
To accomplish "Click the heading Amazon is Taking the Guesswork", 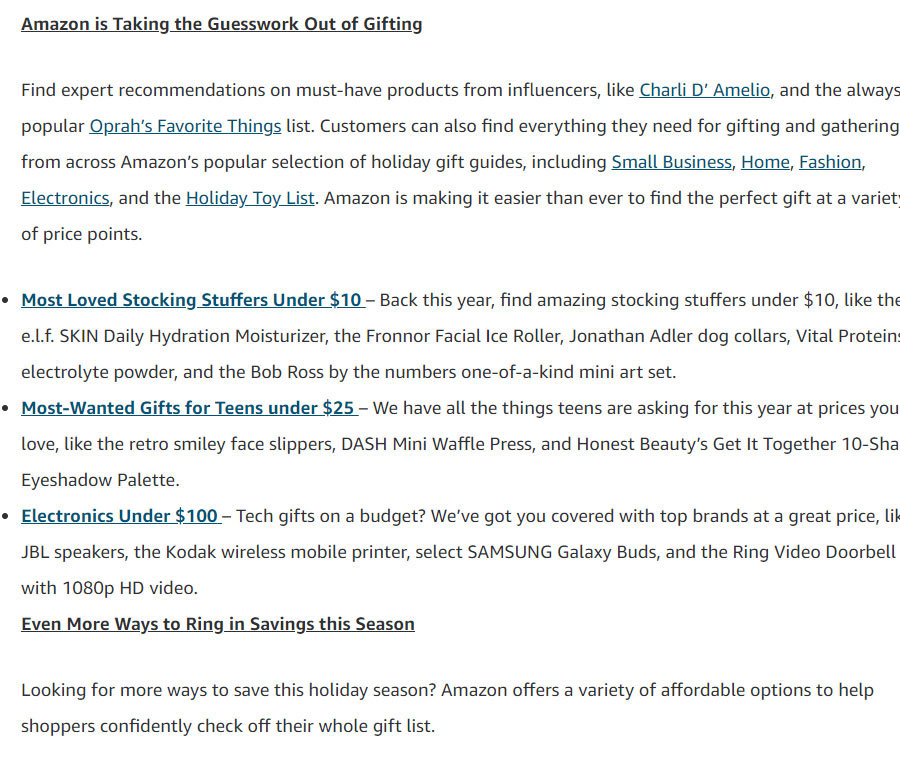I will (222, 24).
